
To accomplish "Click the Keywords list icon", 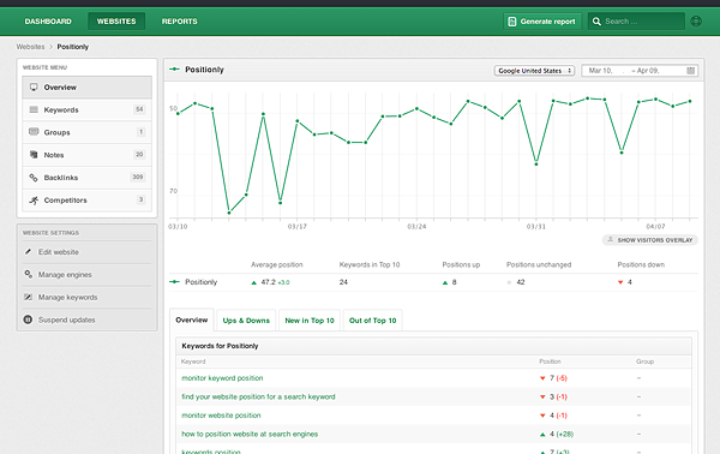I will click(x=34, y=110).
